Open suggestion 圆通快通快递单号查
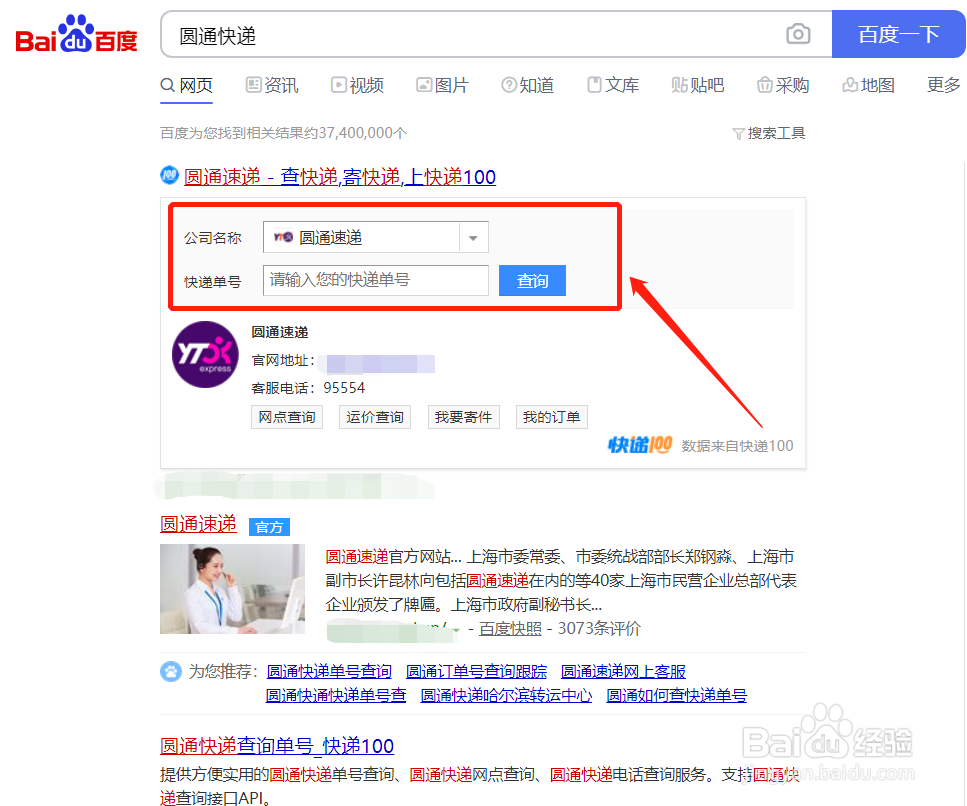Image resolution: width=967 pixels, height=806 pixels. [x=335, y=696]
